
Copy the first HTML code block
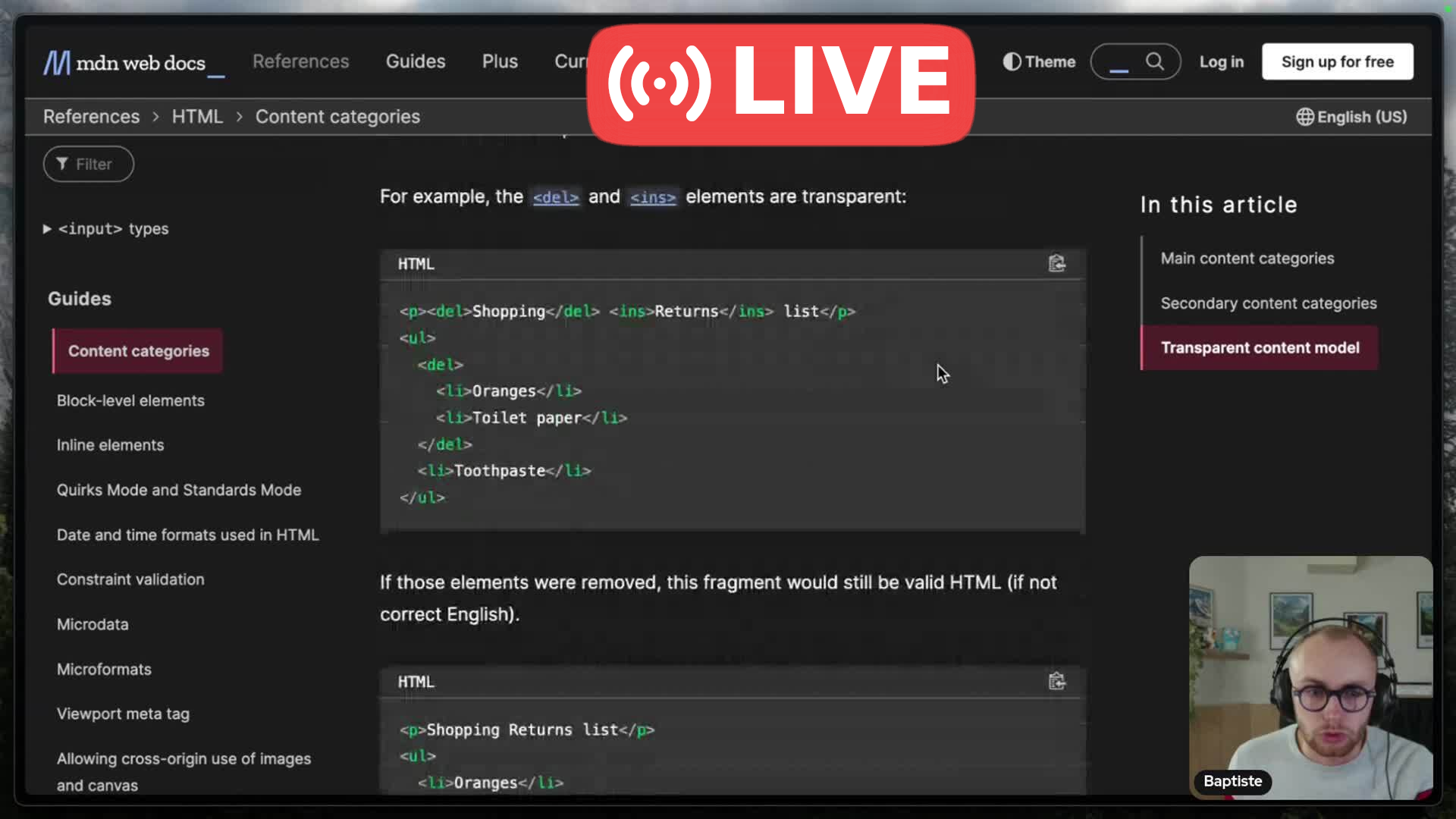[1056, 263]
